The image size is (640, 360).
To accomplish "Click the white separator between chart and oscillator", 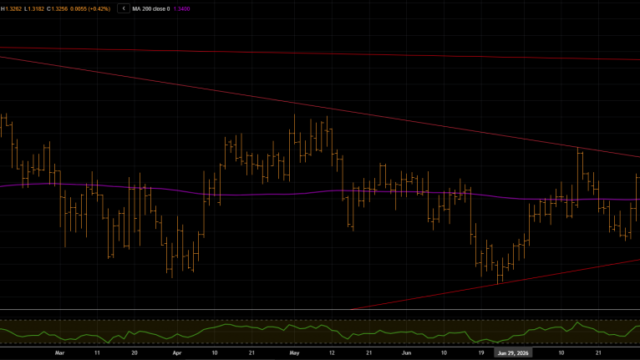I will [320, 310].
